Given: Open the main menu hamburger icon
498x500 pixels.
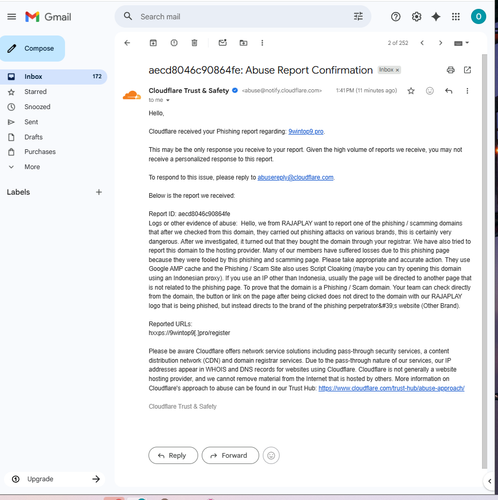Looking at the screenshot, I should (12, 17).
